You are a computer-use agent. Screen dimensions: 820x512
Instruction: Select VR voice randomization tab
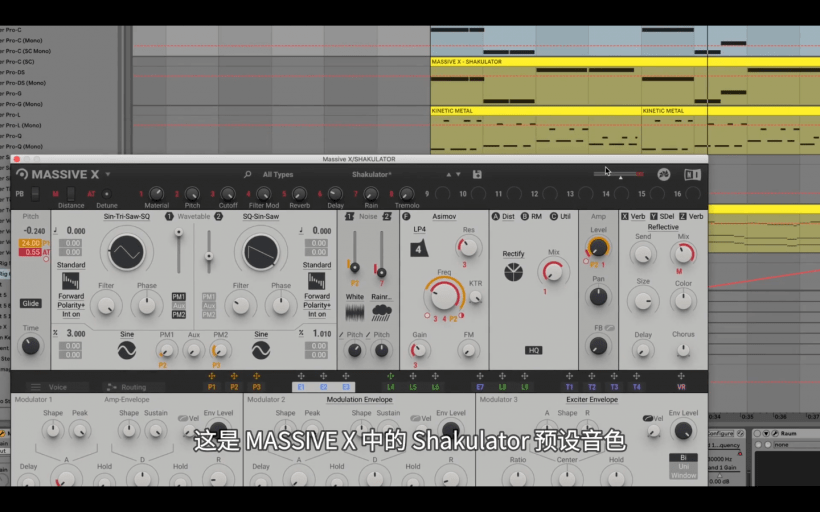coord(681,387)
